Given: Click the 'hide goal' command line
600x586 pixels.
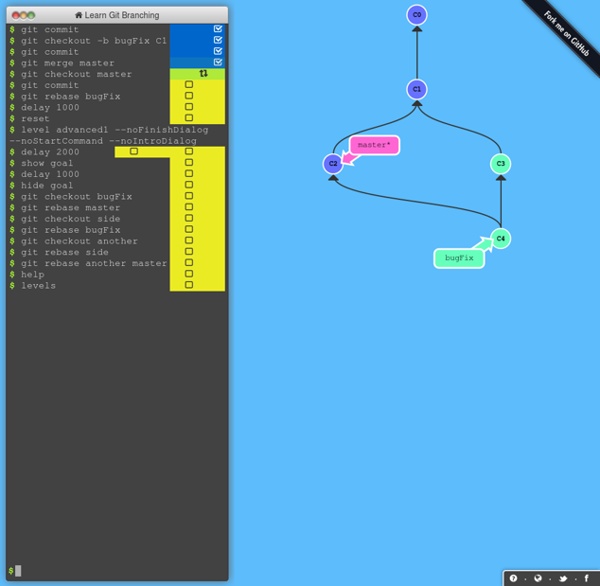Looking at the screenshot, I should (x=47, y=185).
